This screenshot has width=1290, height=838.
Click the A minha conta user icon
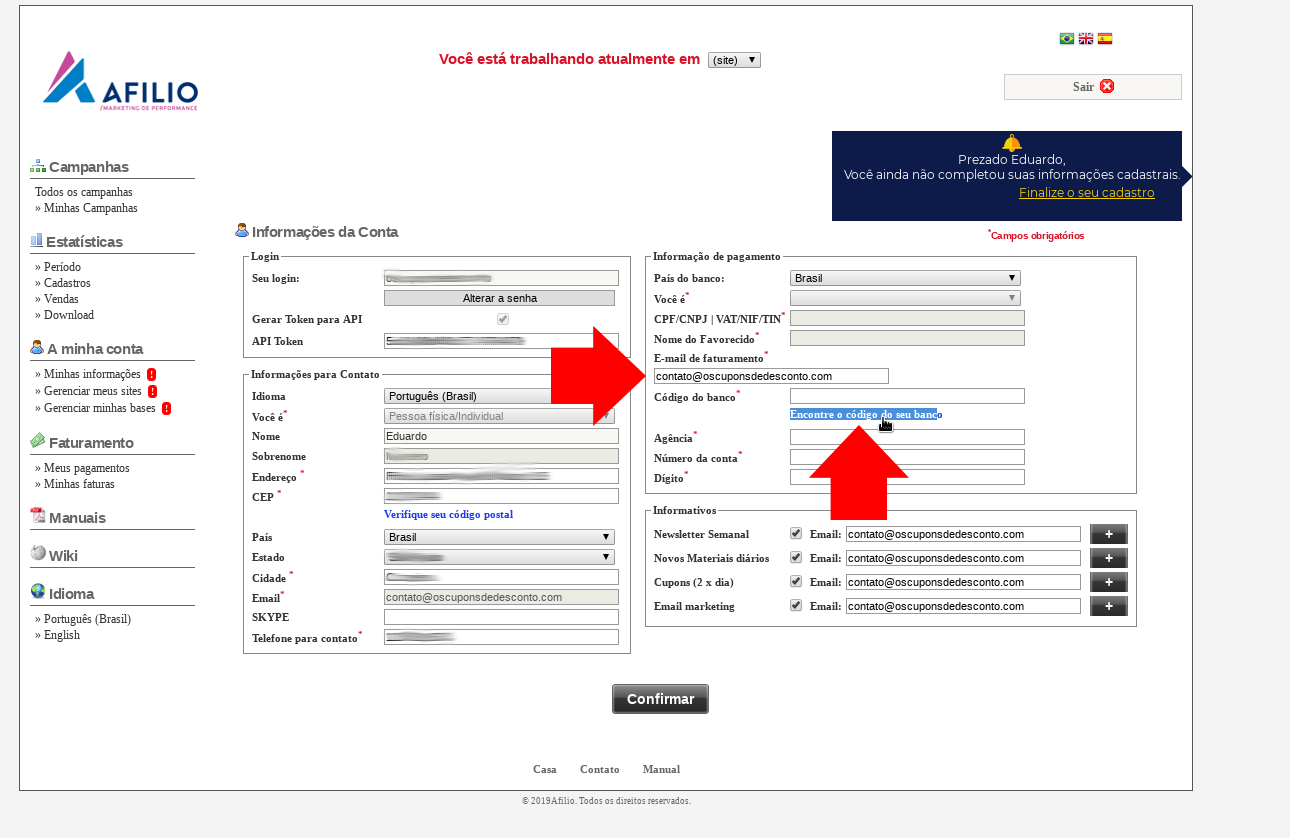[37, 347]
